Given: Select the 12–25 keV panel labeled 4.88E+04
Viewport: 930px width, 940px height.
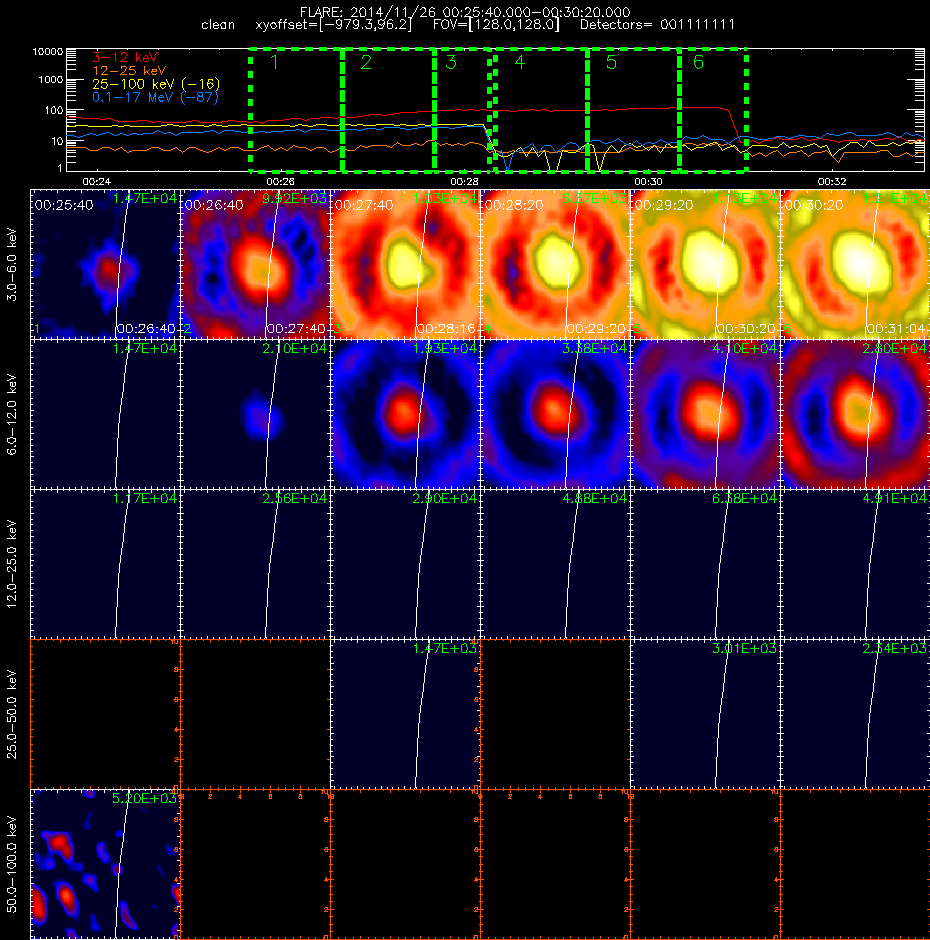Looking at the screenshot, I should click(555, 564).
